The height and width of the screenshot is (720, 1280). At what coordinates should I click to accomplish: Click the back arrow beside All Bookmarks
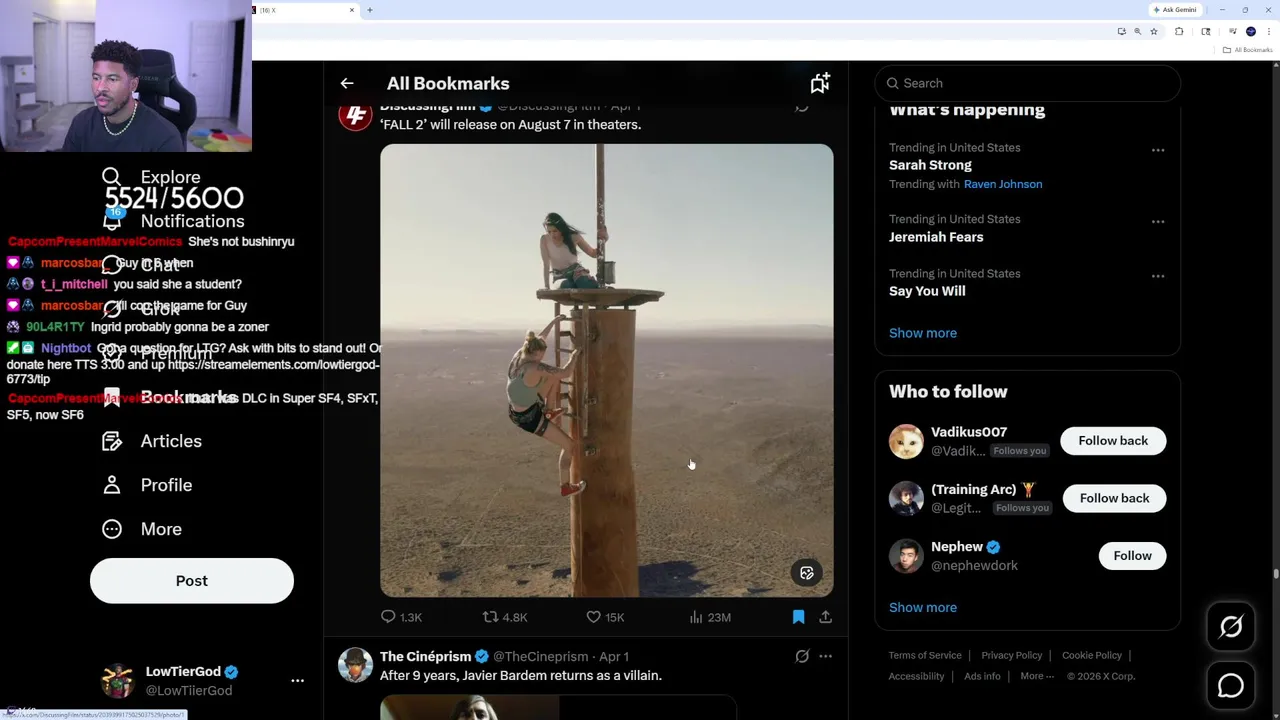point(346,84)
